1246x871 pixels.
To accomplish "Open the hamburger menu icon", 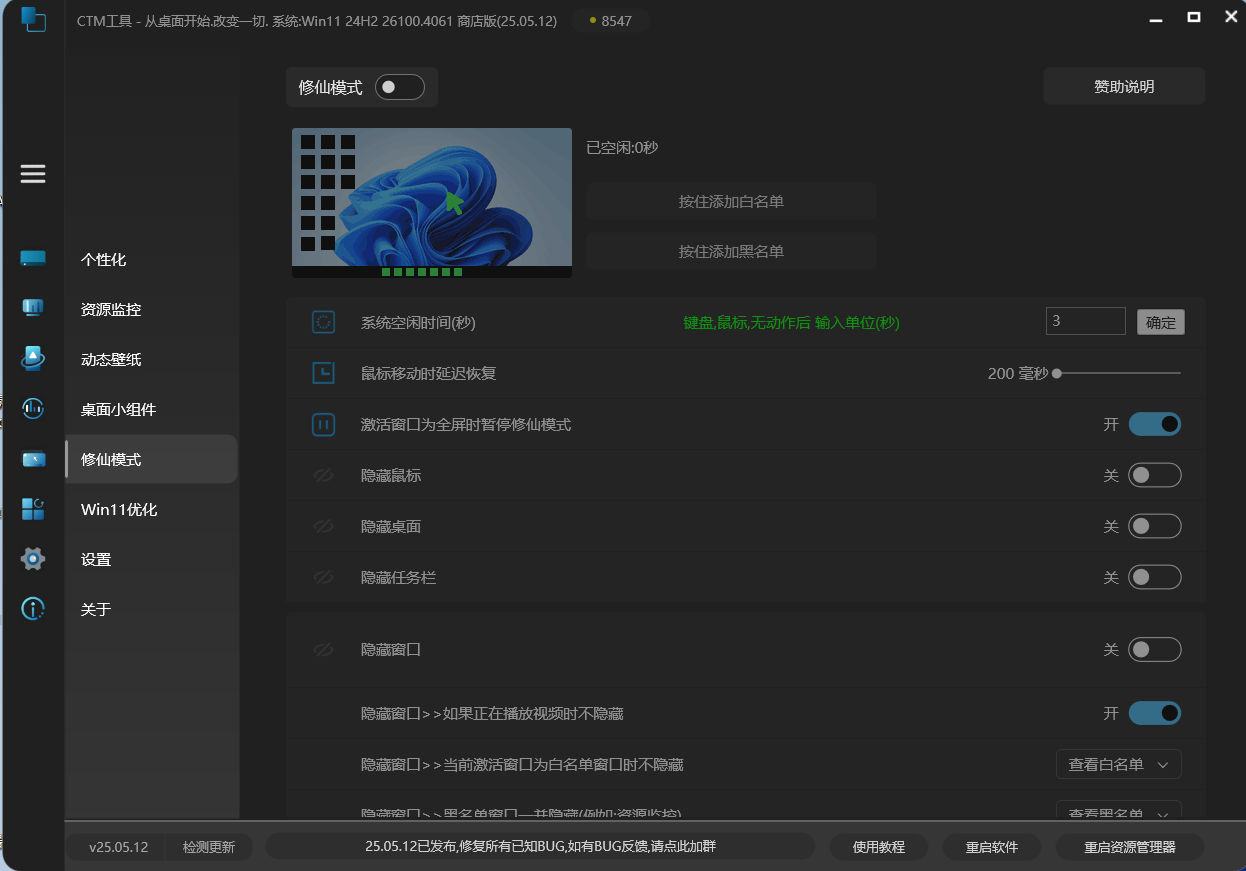I will (x=33, y=174).
